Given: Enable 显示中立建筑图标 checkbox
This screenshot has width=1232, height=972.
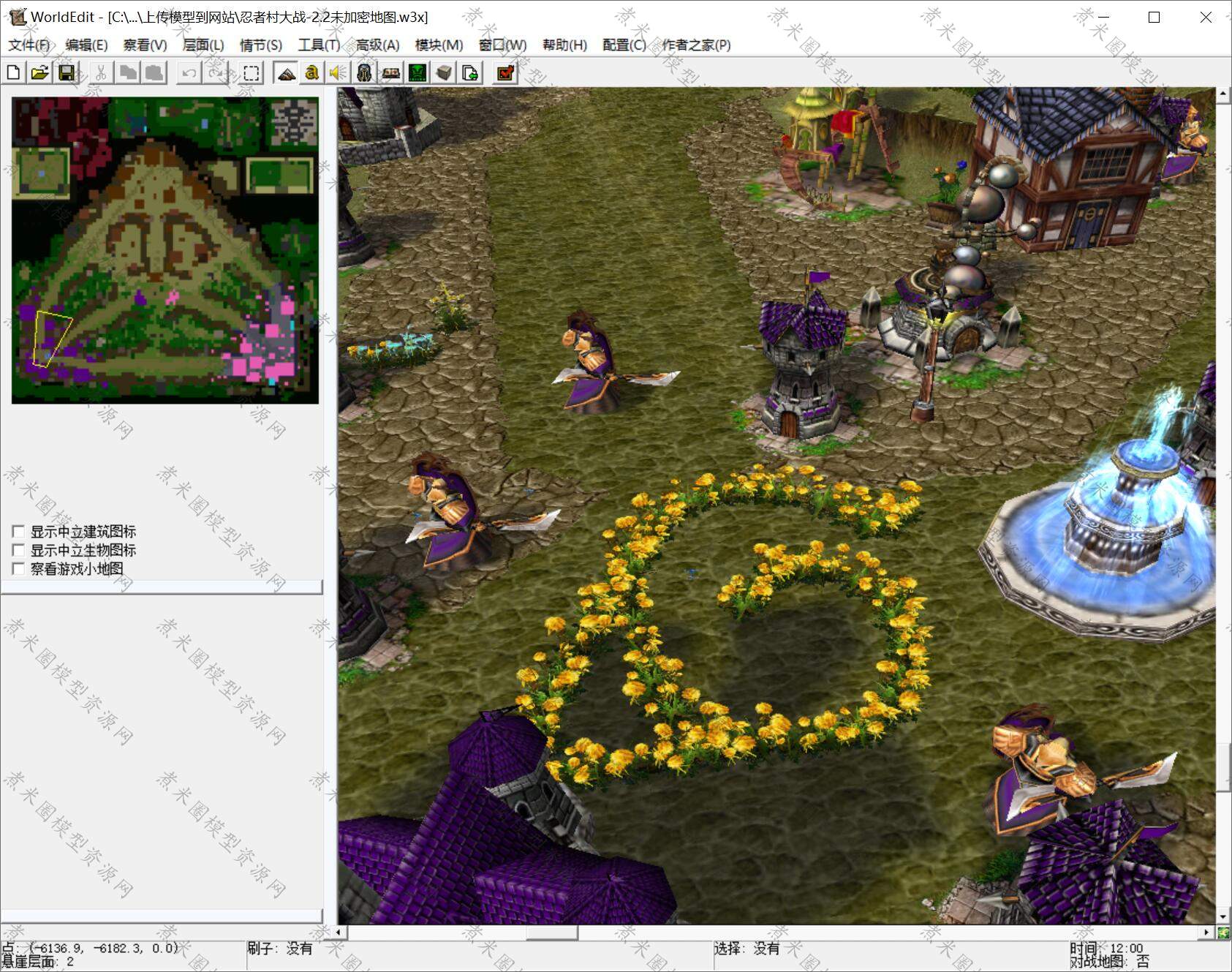Looking at the screenshot, I should tap(19, 532).
